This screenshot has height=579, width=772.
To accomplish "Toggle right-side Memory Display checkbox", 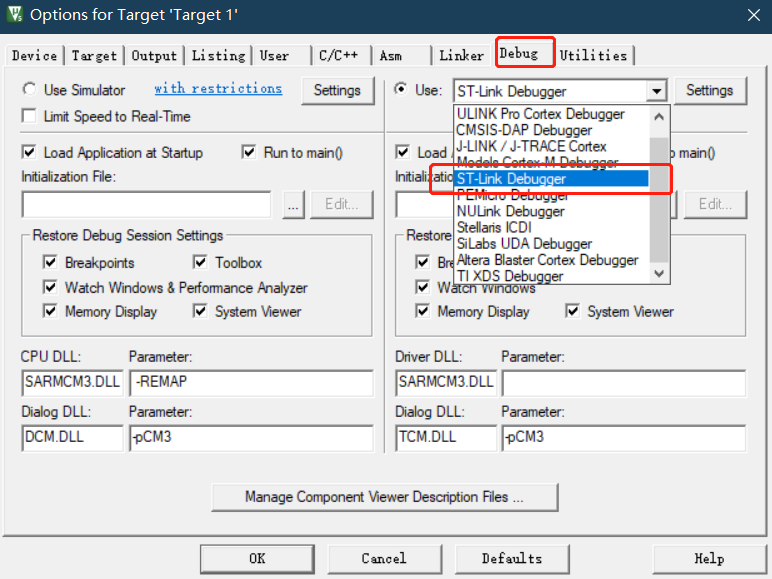I will click(x=422, y=311).
